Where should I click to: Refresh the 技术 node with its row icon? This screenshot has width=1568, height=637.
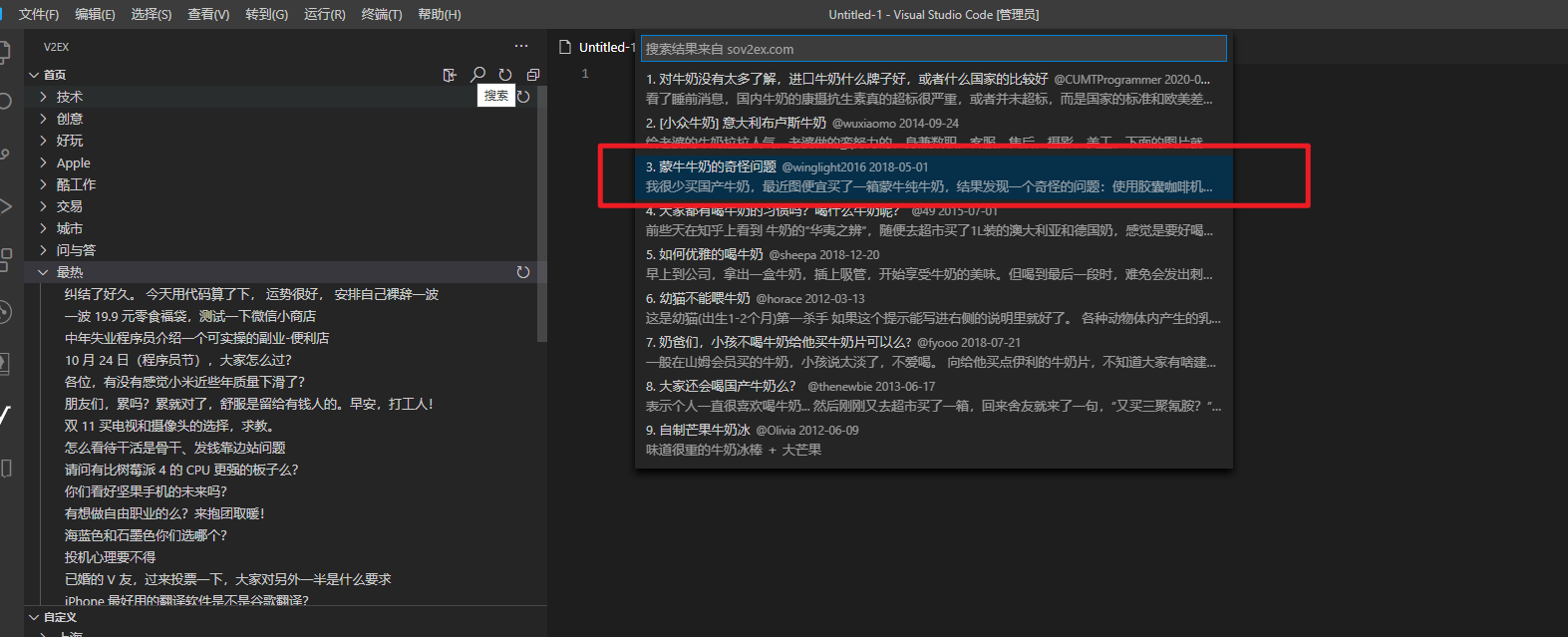(x=523, y=97)
